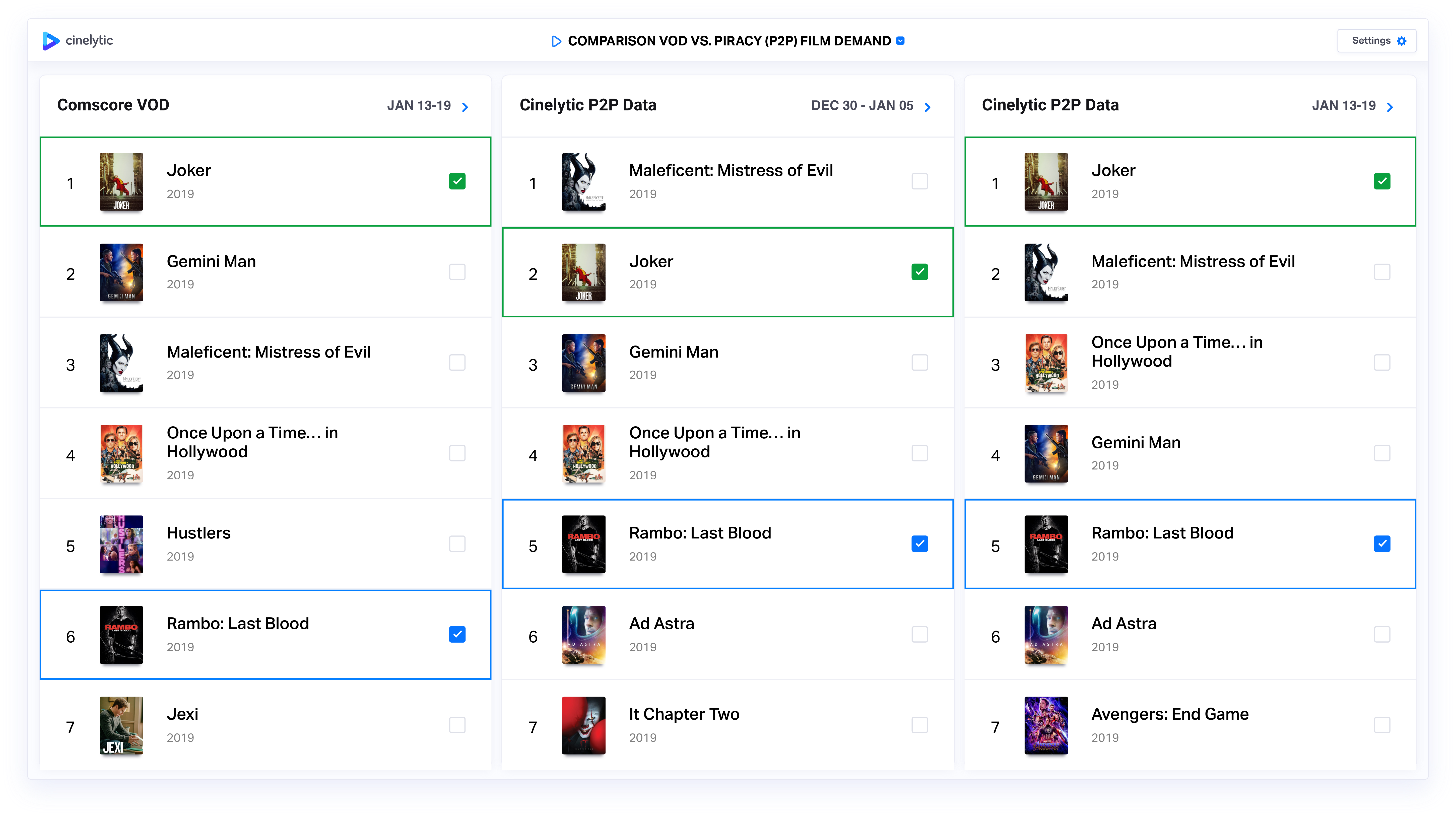Image resolution: width=1456 pixels, height=816 pixels.
Task: Open the date chevron in the rightmost P2P panel
Action: pos(1390,107)
